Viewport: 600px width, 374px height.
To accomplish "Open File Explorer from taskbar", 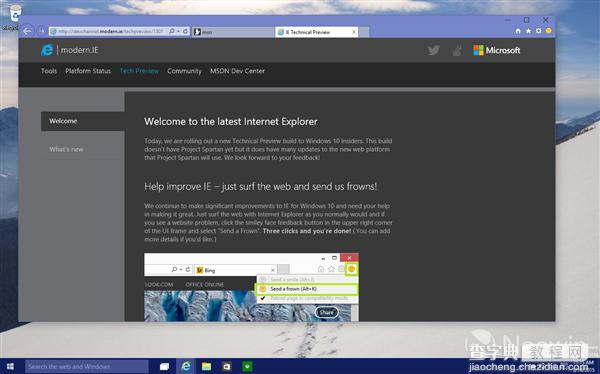I will [x=207, y=366].
